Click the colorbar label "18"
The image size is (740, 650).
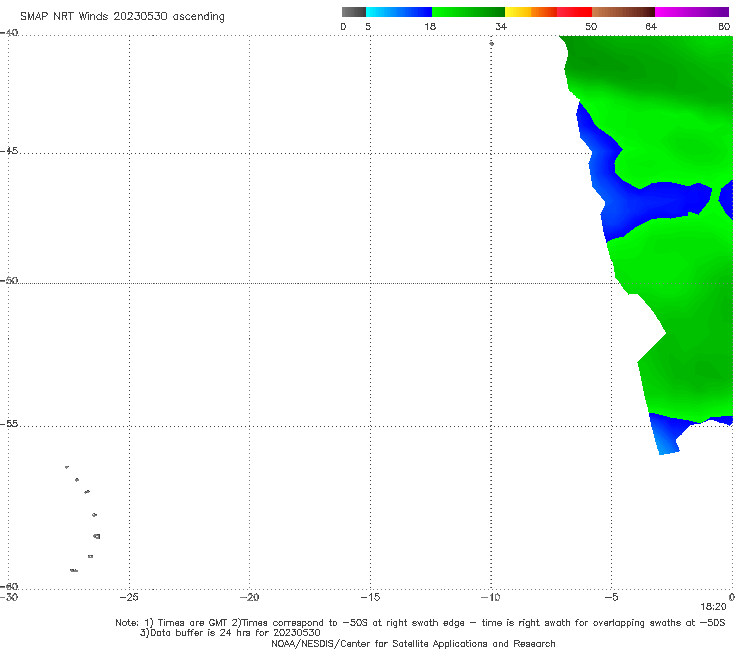tap(430, 26)
